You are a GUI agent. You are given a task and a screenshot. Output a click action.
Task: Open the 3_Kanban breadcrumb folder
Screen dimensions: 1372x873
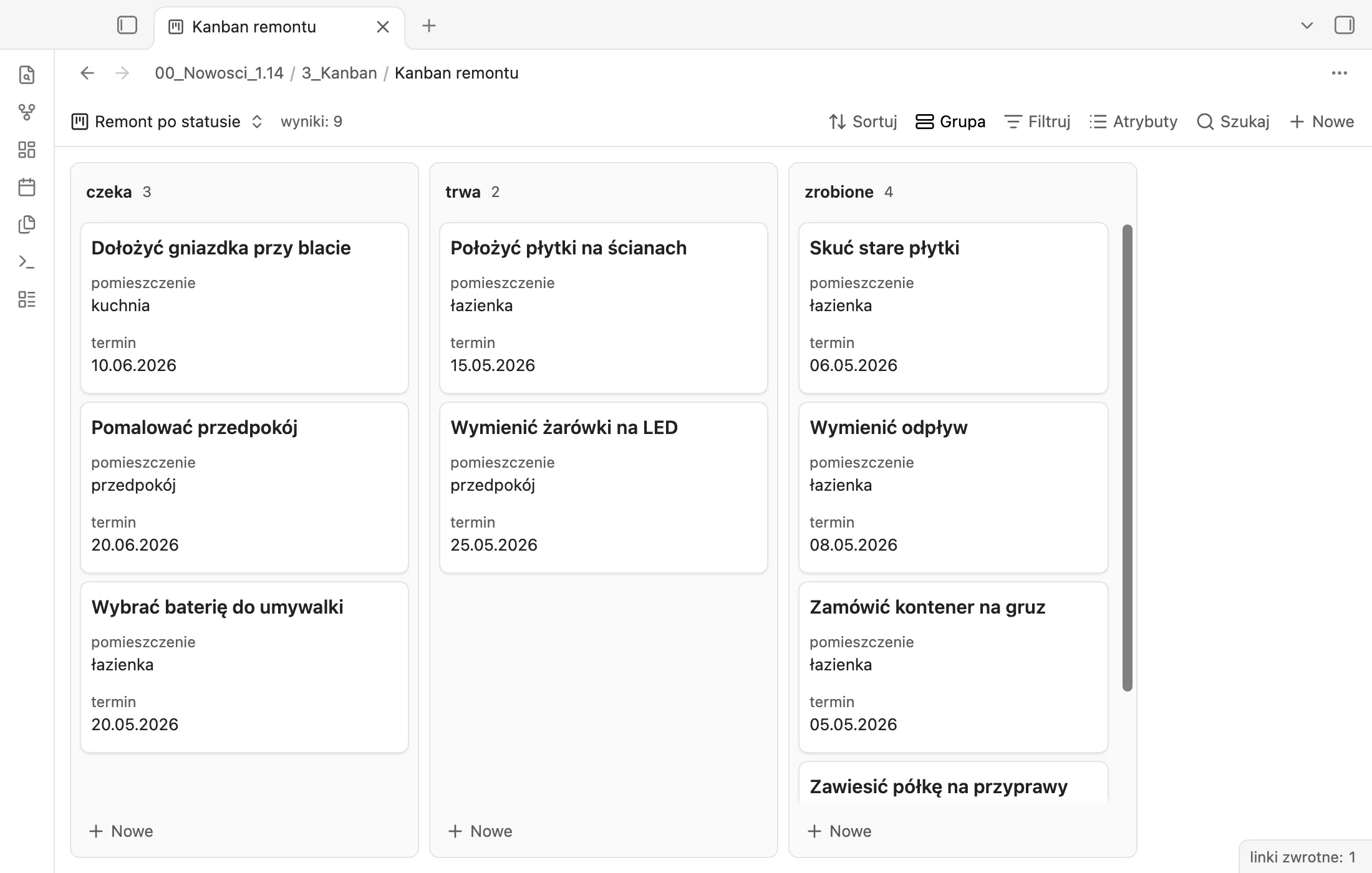(339, 73)
